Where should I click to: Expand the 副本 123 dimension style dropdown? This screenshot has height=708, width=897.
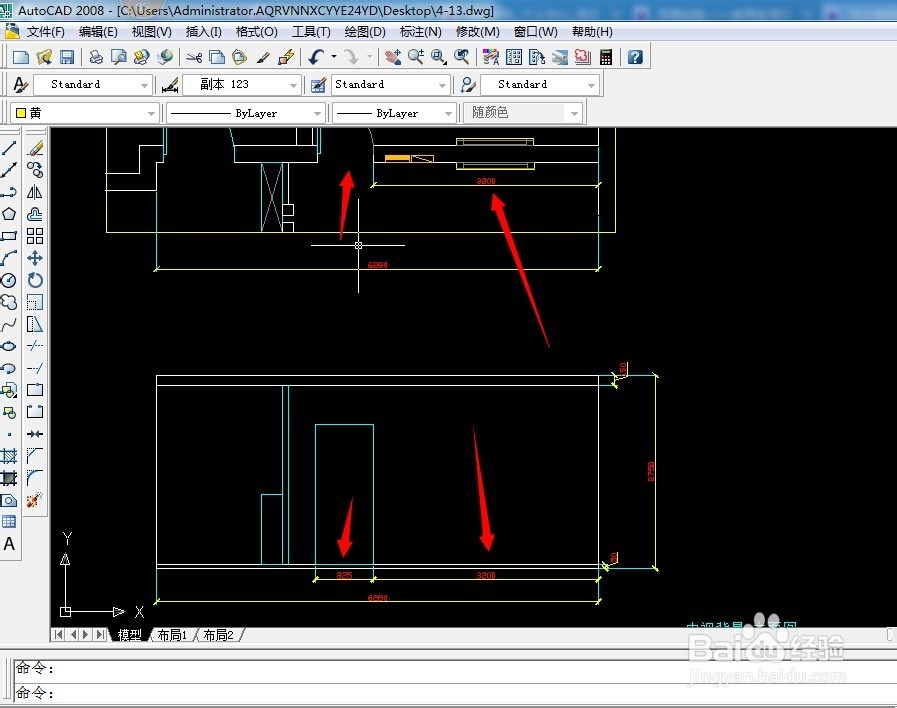tap(293, 85)
